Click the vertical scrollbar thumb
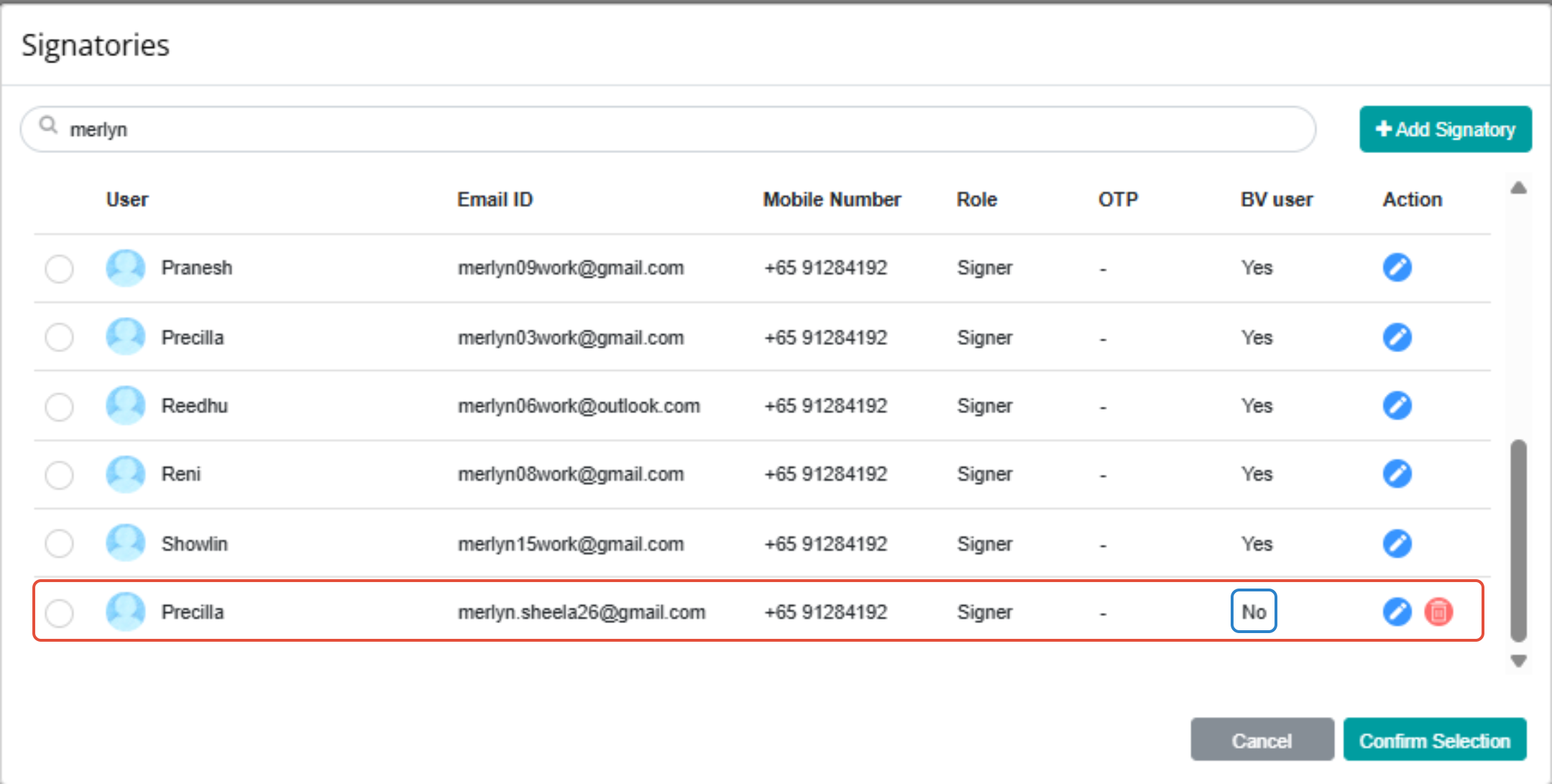Viewport: 1552px width, 784px height. click(1518, 539)
